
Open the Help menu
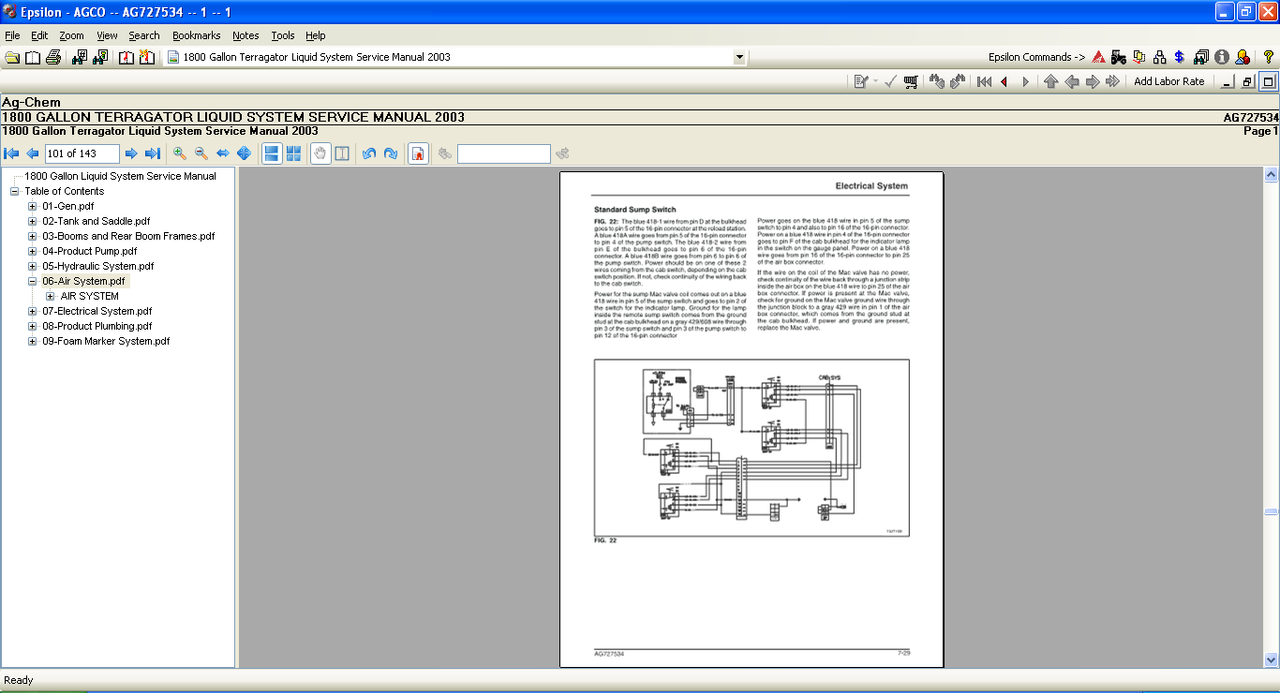(315, 35)
